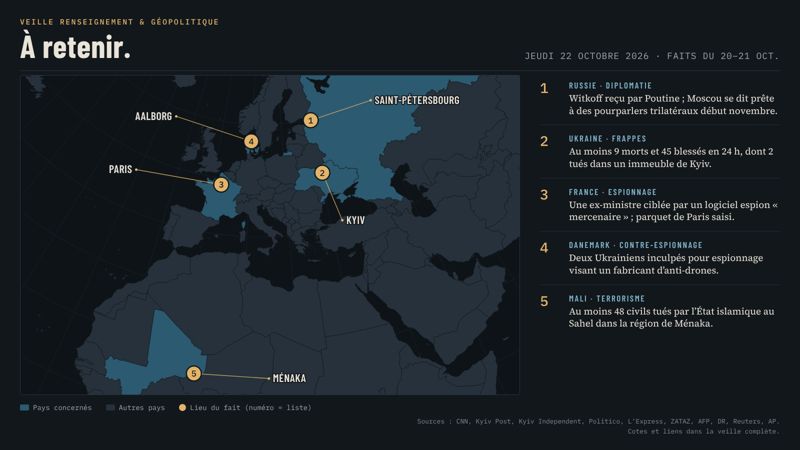Click list number 4 beside Danemark

(544, 248)
